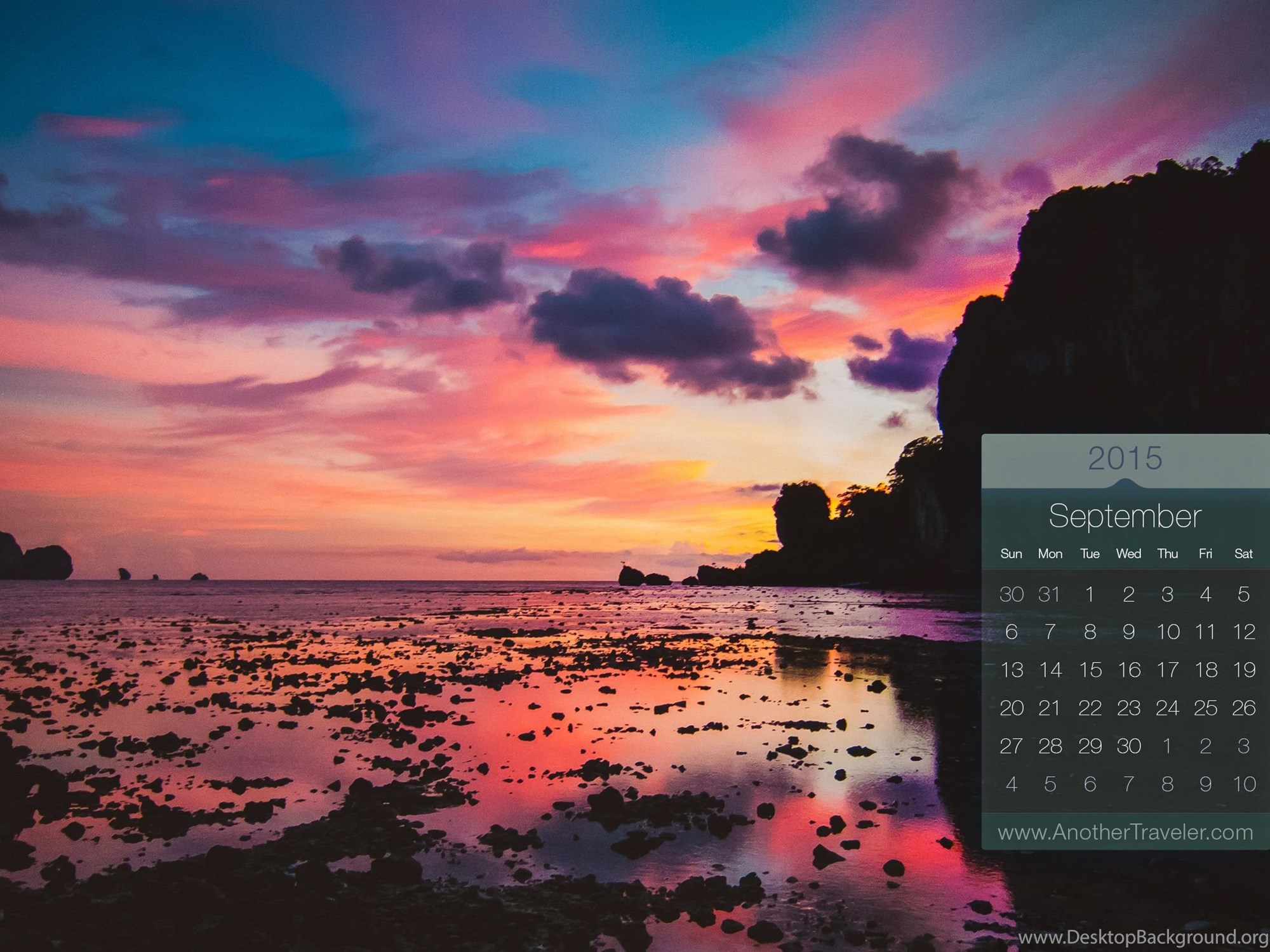Click the Sat column header

(x=1243, y=554)
